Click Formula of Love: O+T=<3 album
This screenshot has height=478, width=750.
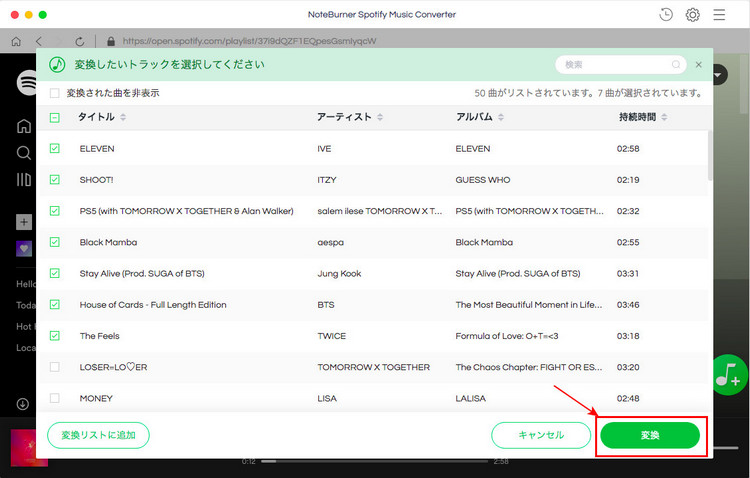click(507, 336)
